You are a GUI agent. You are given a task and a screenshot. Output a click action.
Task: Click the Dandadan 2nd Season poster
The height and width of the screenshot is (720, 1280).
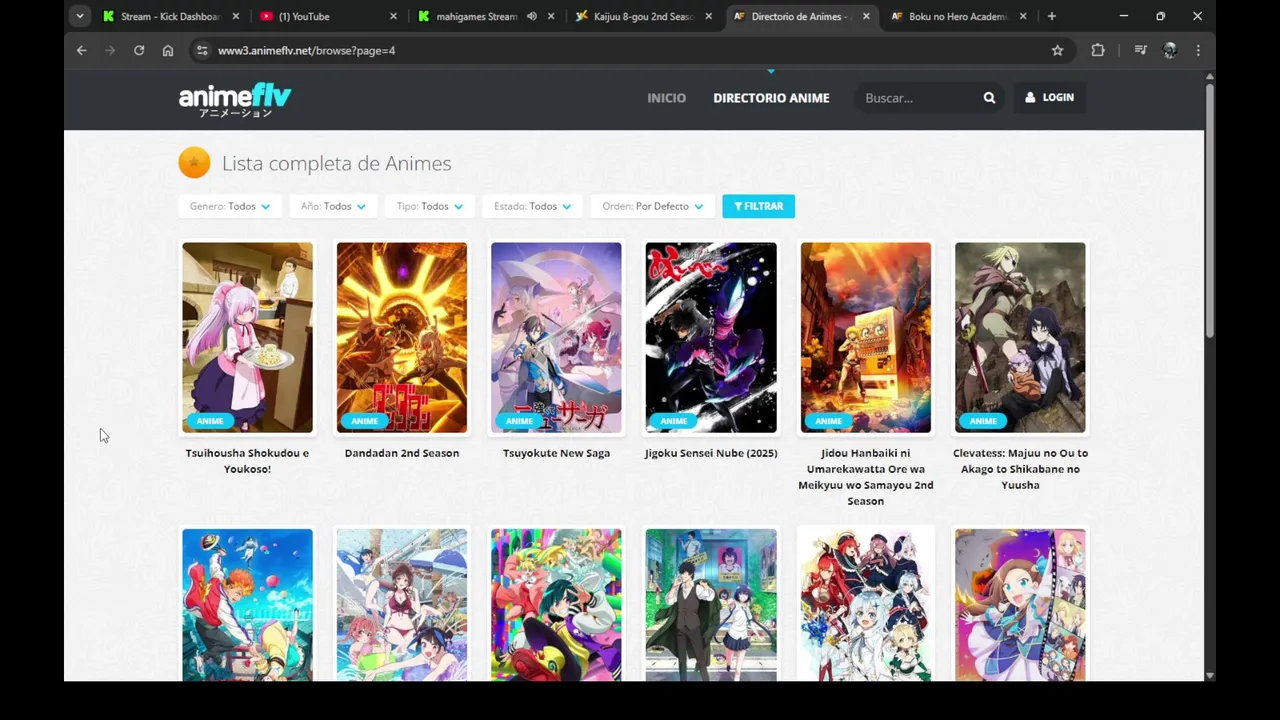[x=402, y=338]
